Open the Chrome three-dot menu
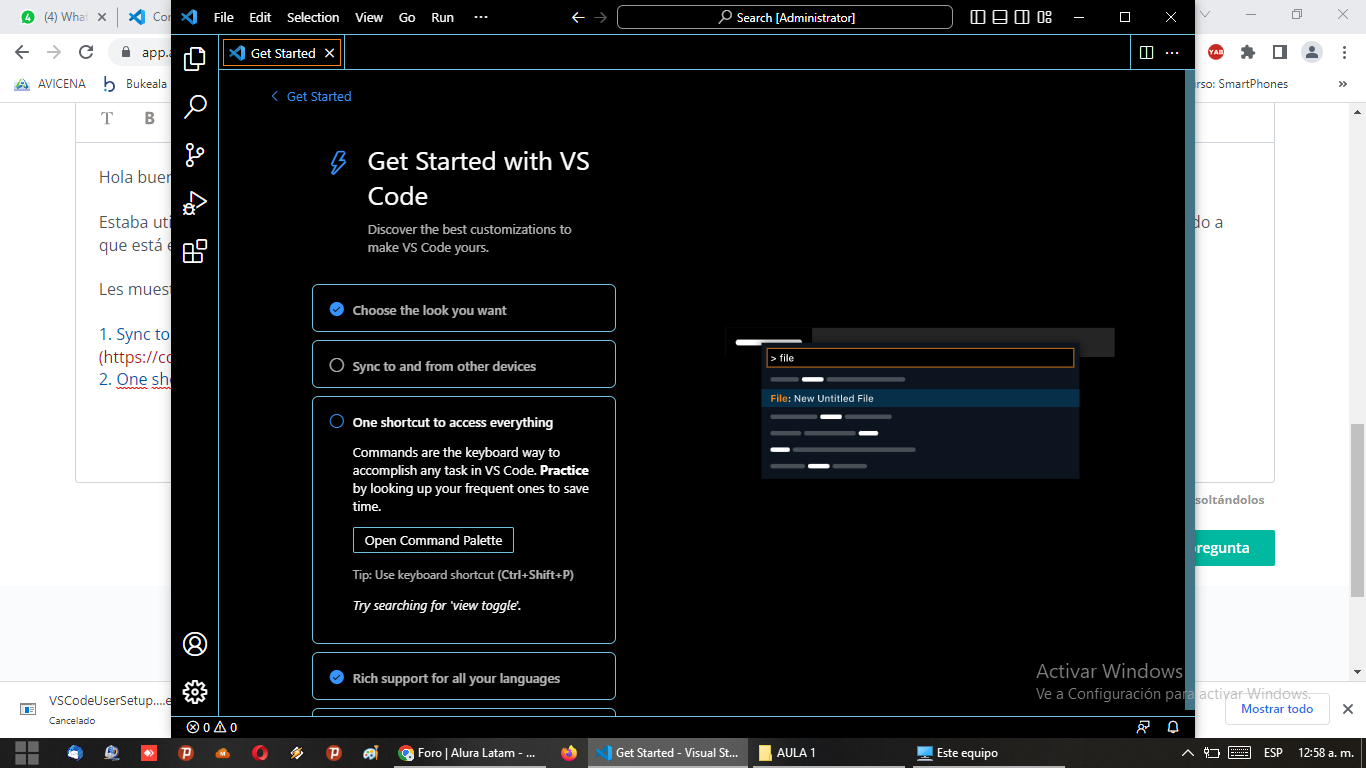Screen dimensions: 1366x768 point(1343,52)
